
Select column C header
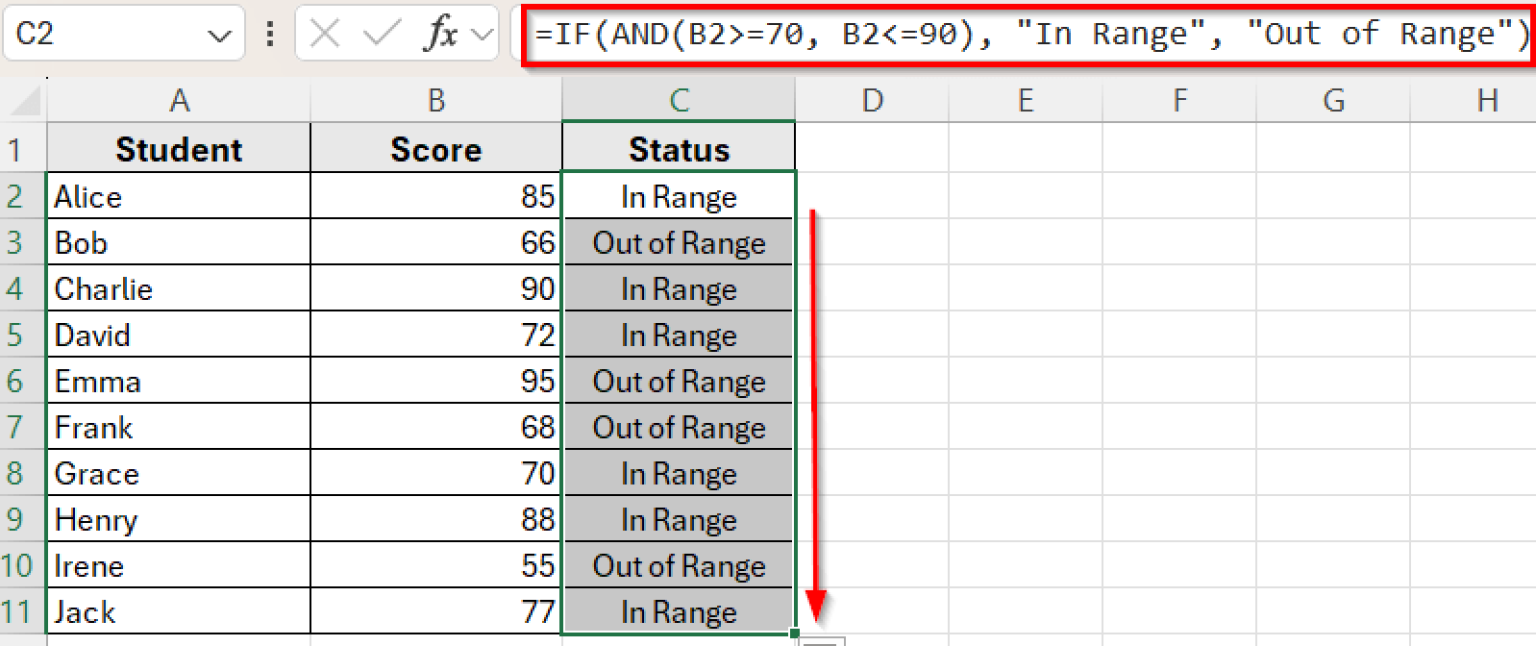coord(679,100)
